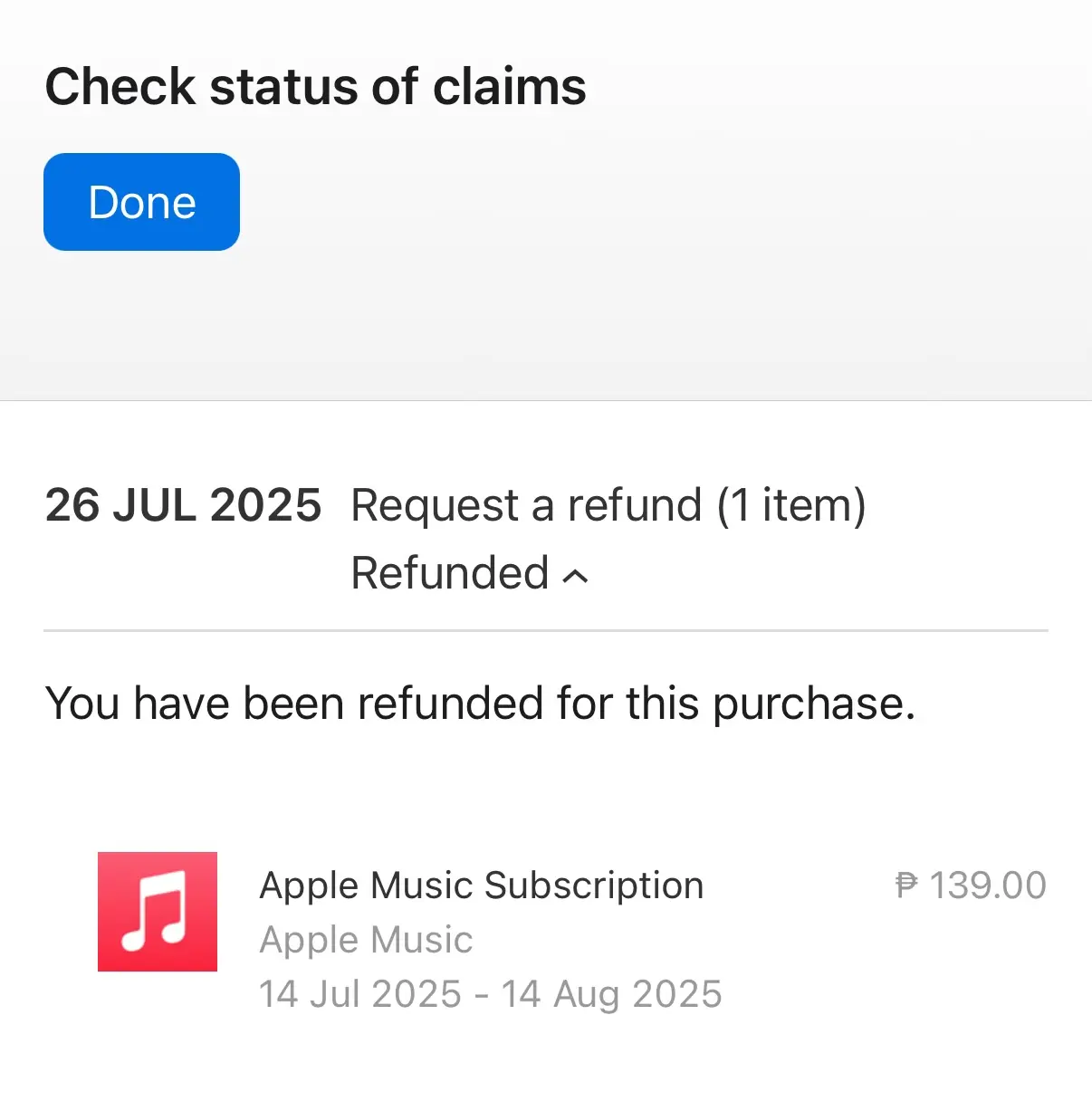Select the Apple Music Subscription title
This screenshot has width=1092, height=1101.
(x=482, y=885)
